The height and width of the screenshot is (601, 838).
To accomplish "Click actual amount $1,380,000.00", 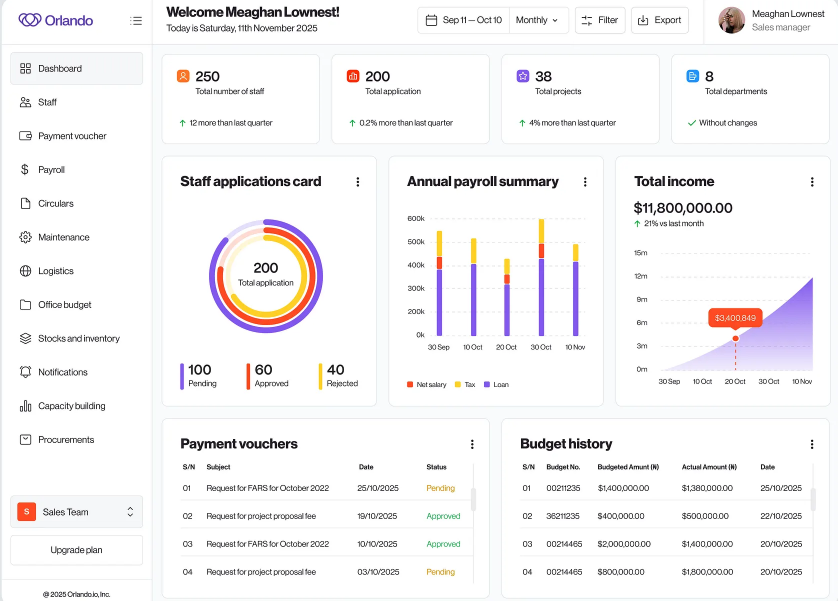I will [708, 488].
